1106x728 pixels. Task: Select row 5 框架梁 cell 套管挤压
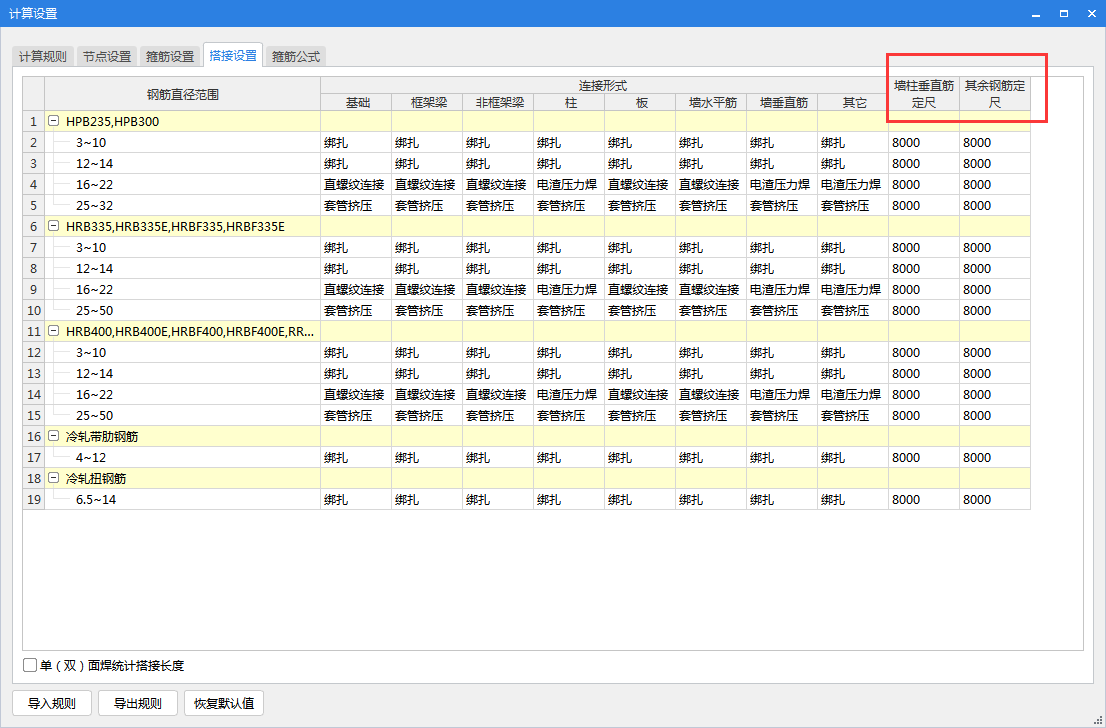(427, 205)
